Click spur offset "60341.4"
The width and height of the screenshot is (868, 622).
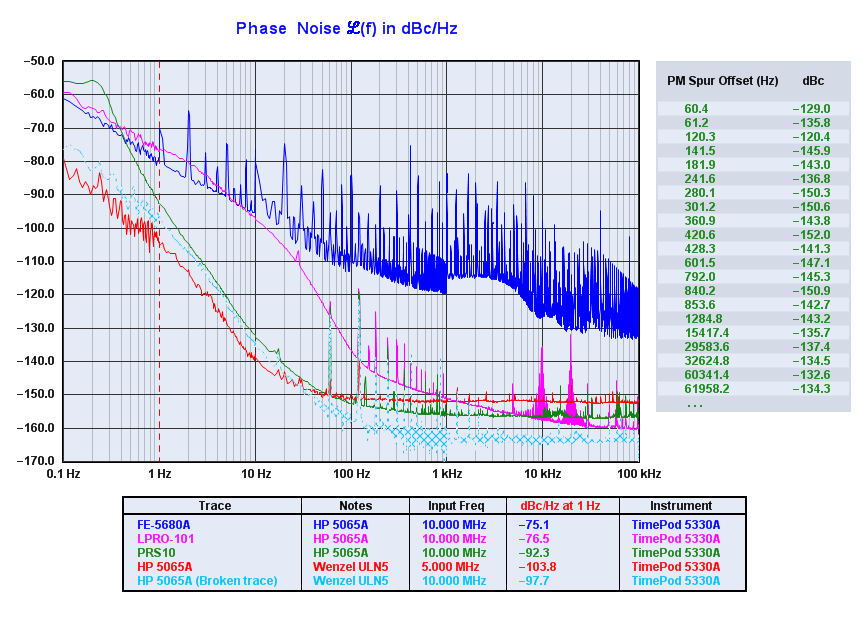(706, 375)
